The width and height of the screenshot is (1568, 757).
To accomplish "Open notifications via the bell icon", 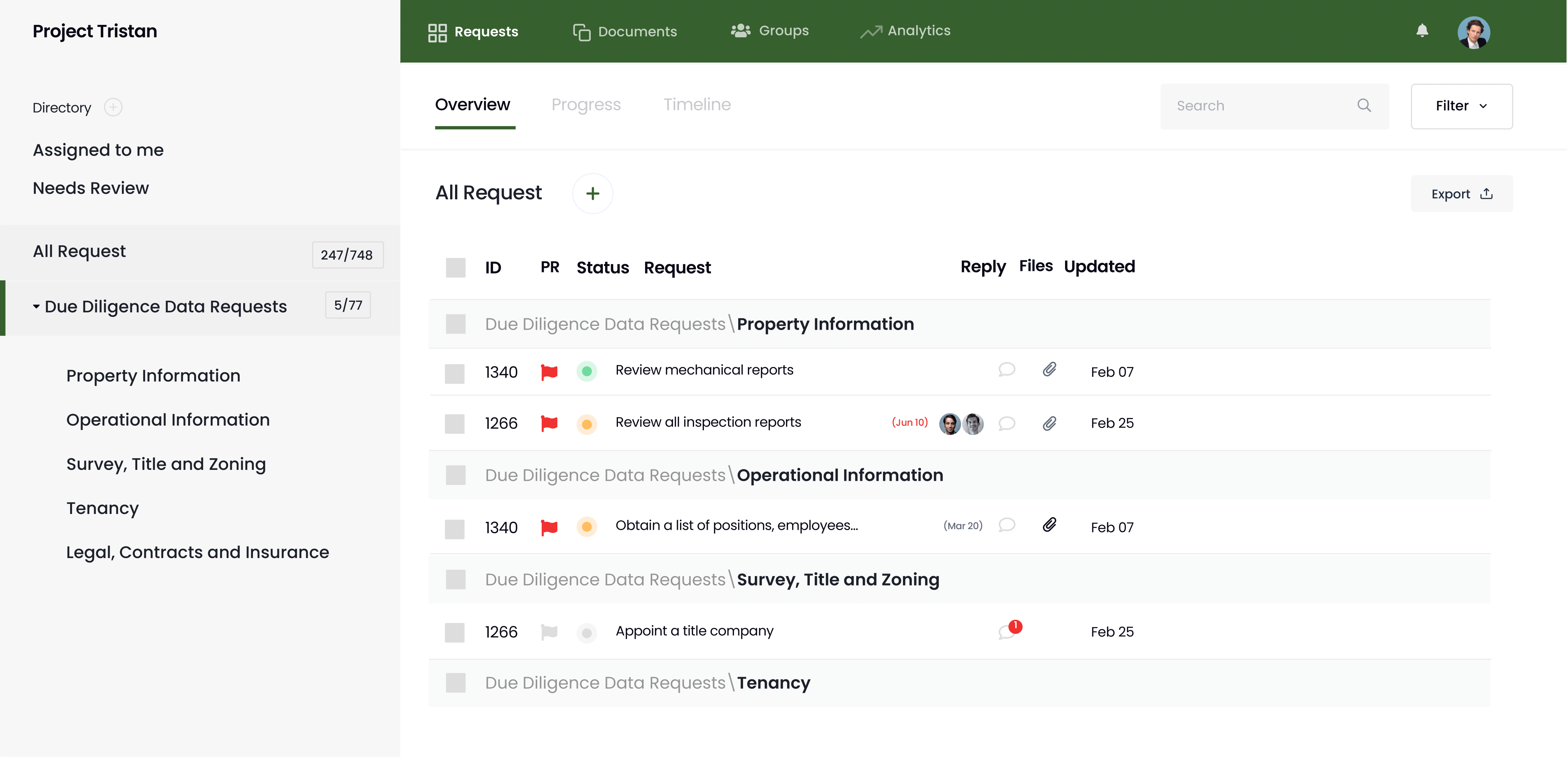I will pyautogui.click(x=1422, y=31).
